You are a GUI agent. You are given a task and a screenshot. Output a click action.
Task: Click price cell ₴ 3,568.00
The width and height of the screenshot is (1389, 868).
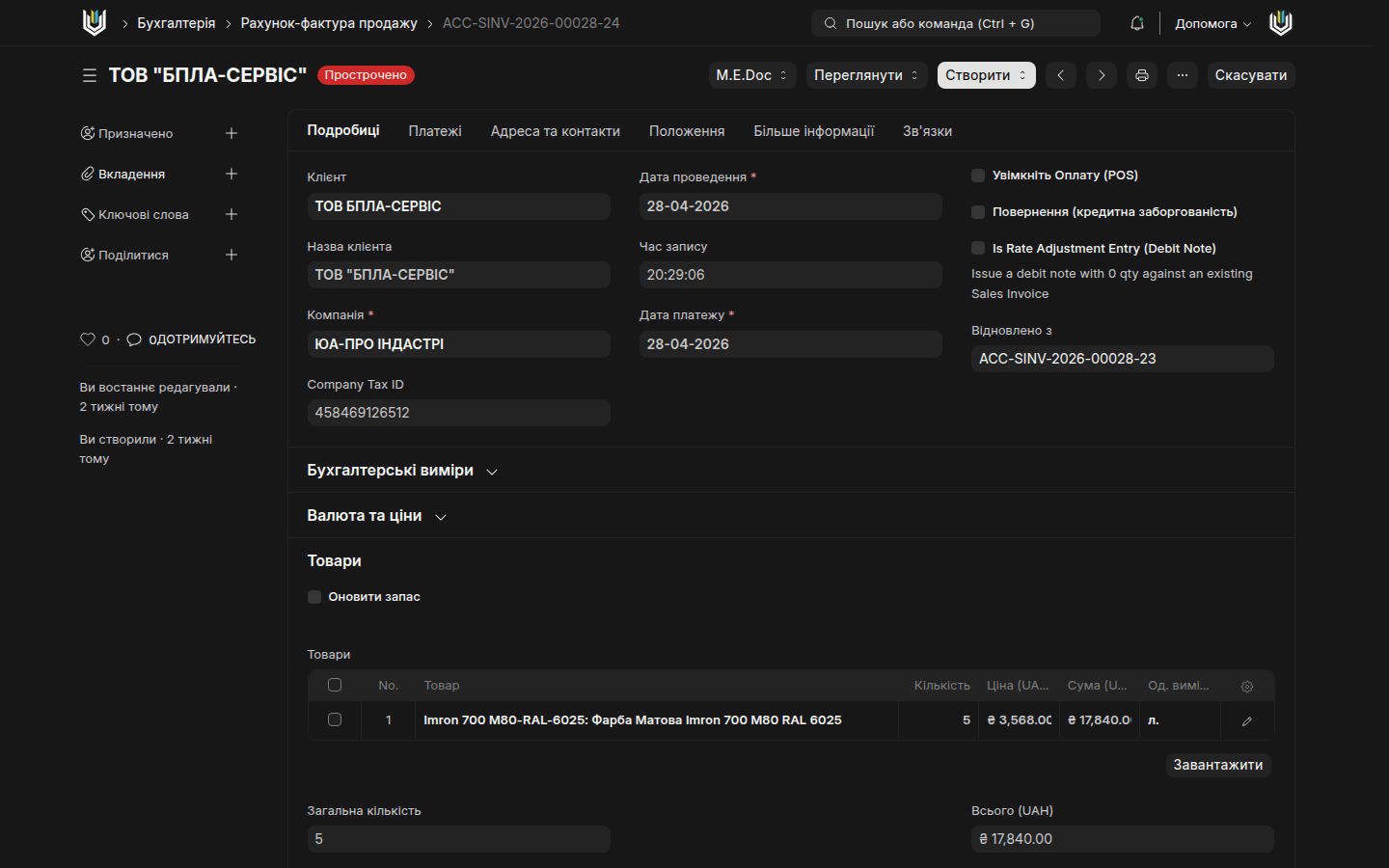coord(1020,720)
